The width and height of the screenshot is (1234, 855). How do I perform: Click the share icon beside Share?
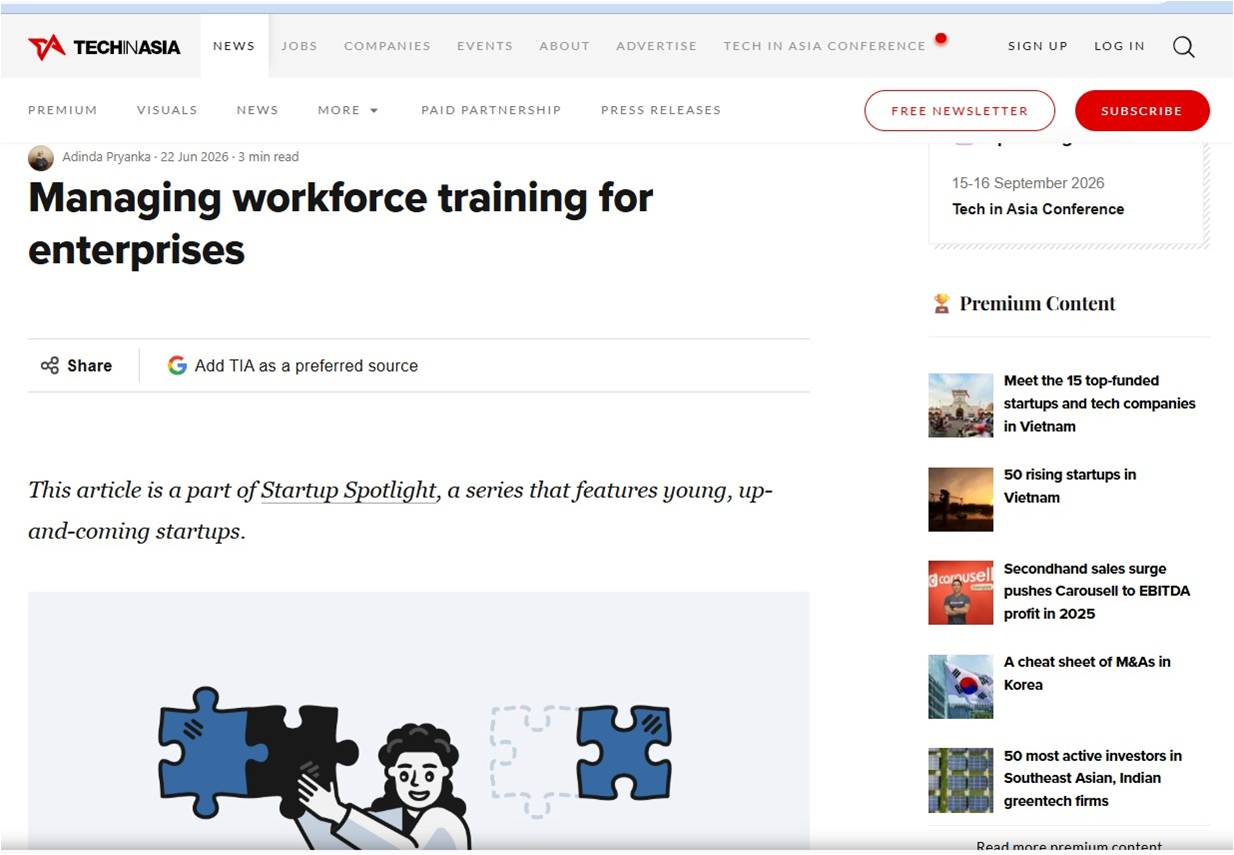click(x=49, y=366)
